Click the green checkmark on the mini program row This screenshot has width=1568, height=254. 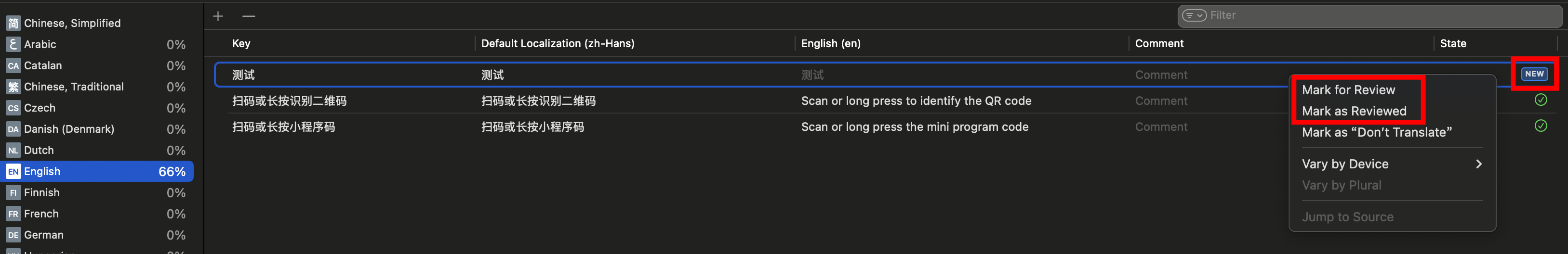pos(1540,127)
